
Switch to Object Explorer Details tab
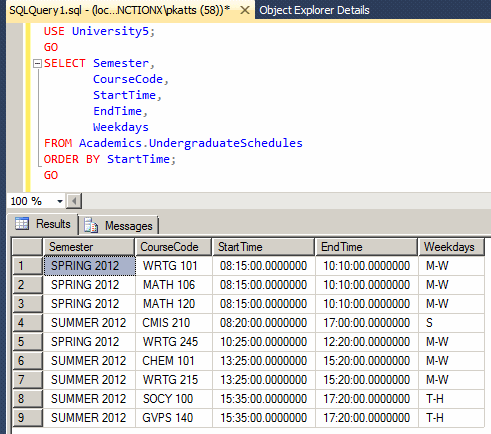(314, 10)
